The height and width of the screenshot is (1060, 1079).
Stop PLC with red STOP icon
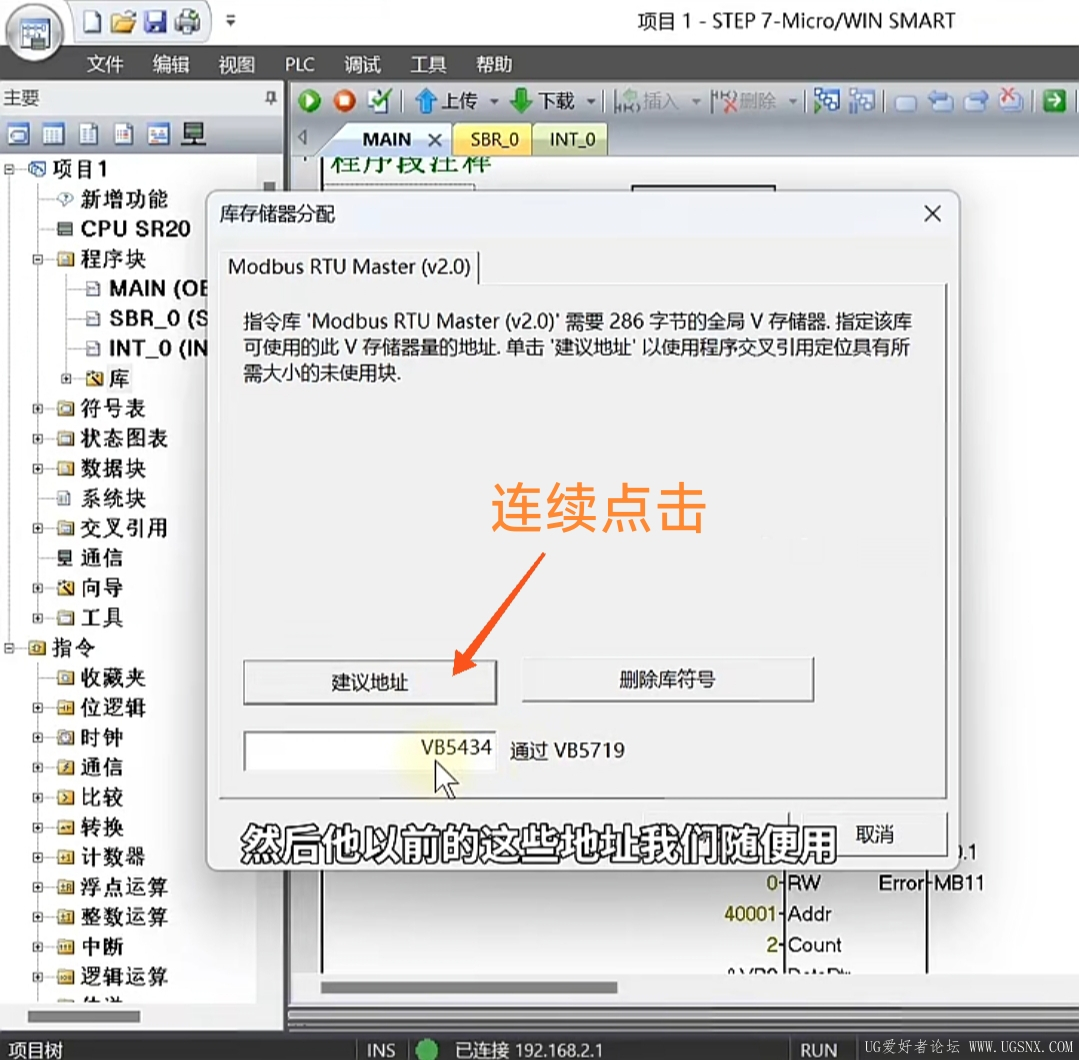pos(345,101)
